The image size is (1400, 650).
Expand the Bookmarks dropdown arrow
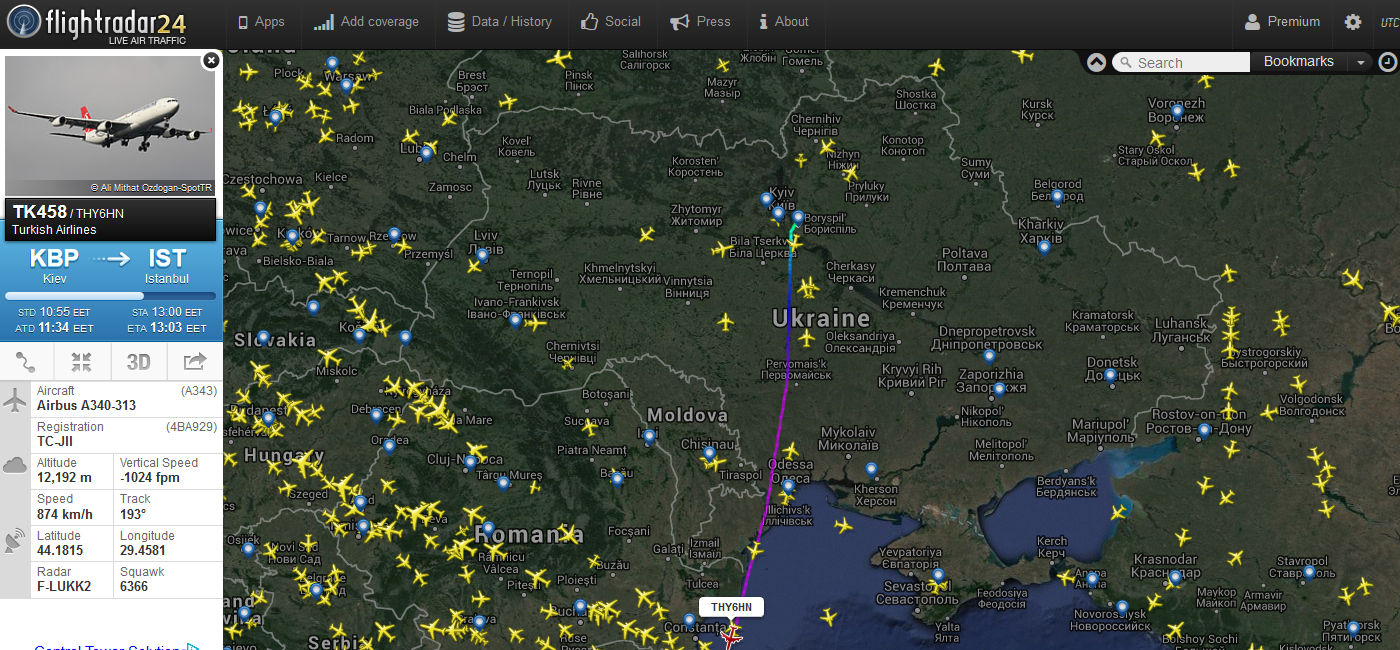tap(1360, 62)
